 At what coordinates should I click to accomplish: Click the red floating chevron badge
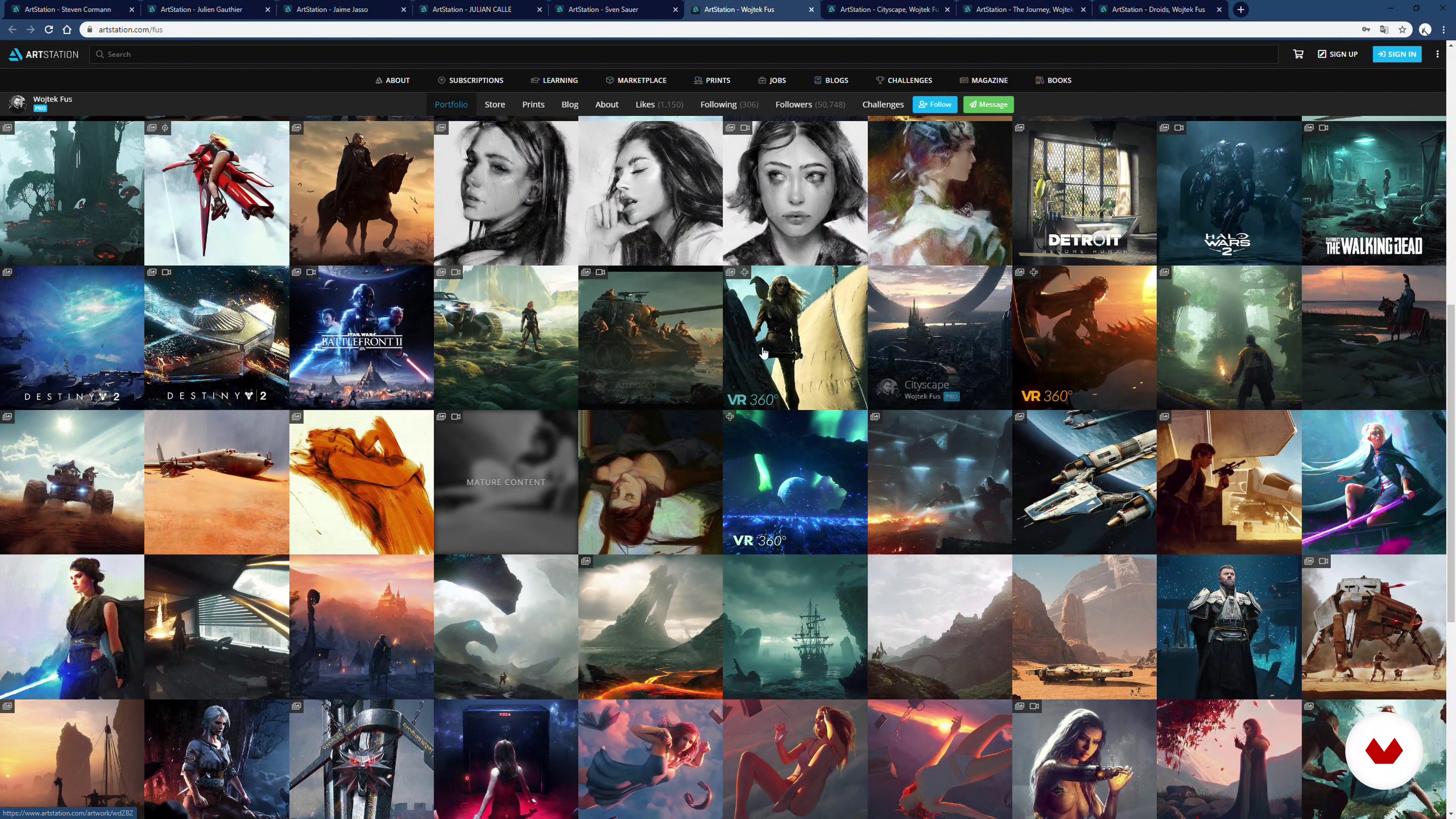click(x=1384, y=751)
